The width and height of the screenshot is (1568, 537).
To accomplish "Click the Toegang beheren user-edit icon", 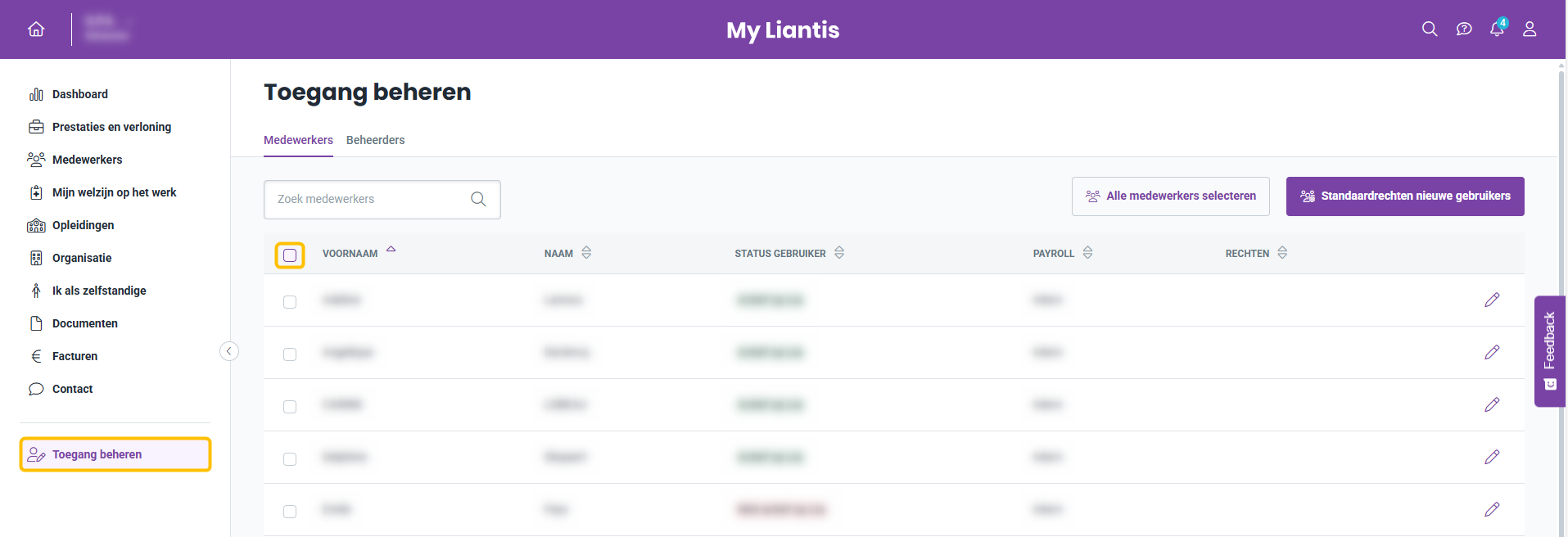I will click(36, 454).
